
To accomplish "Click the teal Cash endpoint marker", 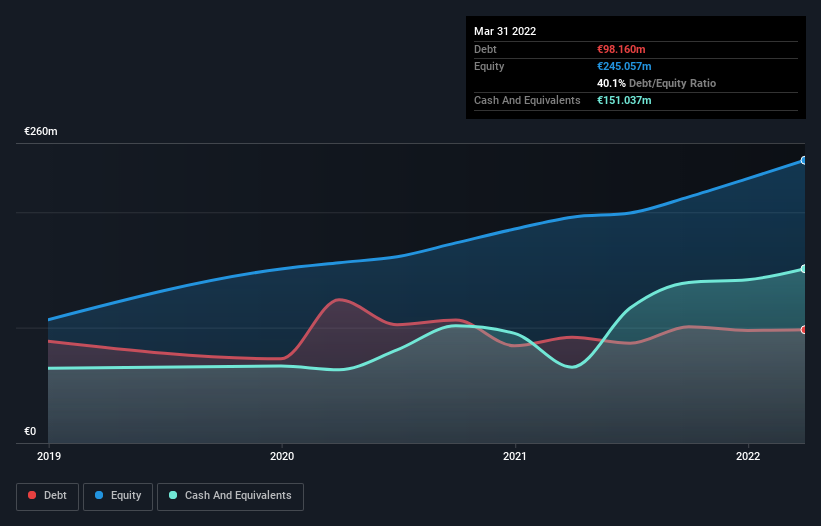I will tap(804, 268).
